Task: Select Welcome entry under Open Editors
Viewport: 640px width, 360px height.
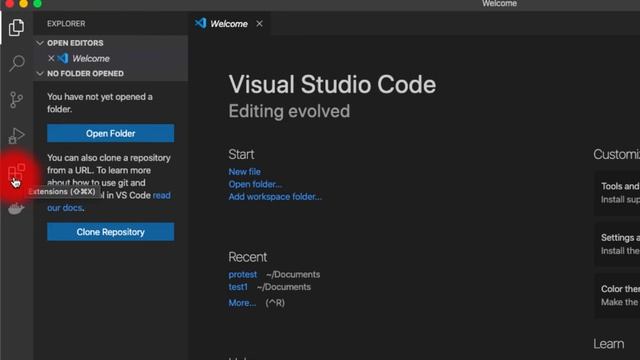Action: click(111, 58)
